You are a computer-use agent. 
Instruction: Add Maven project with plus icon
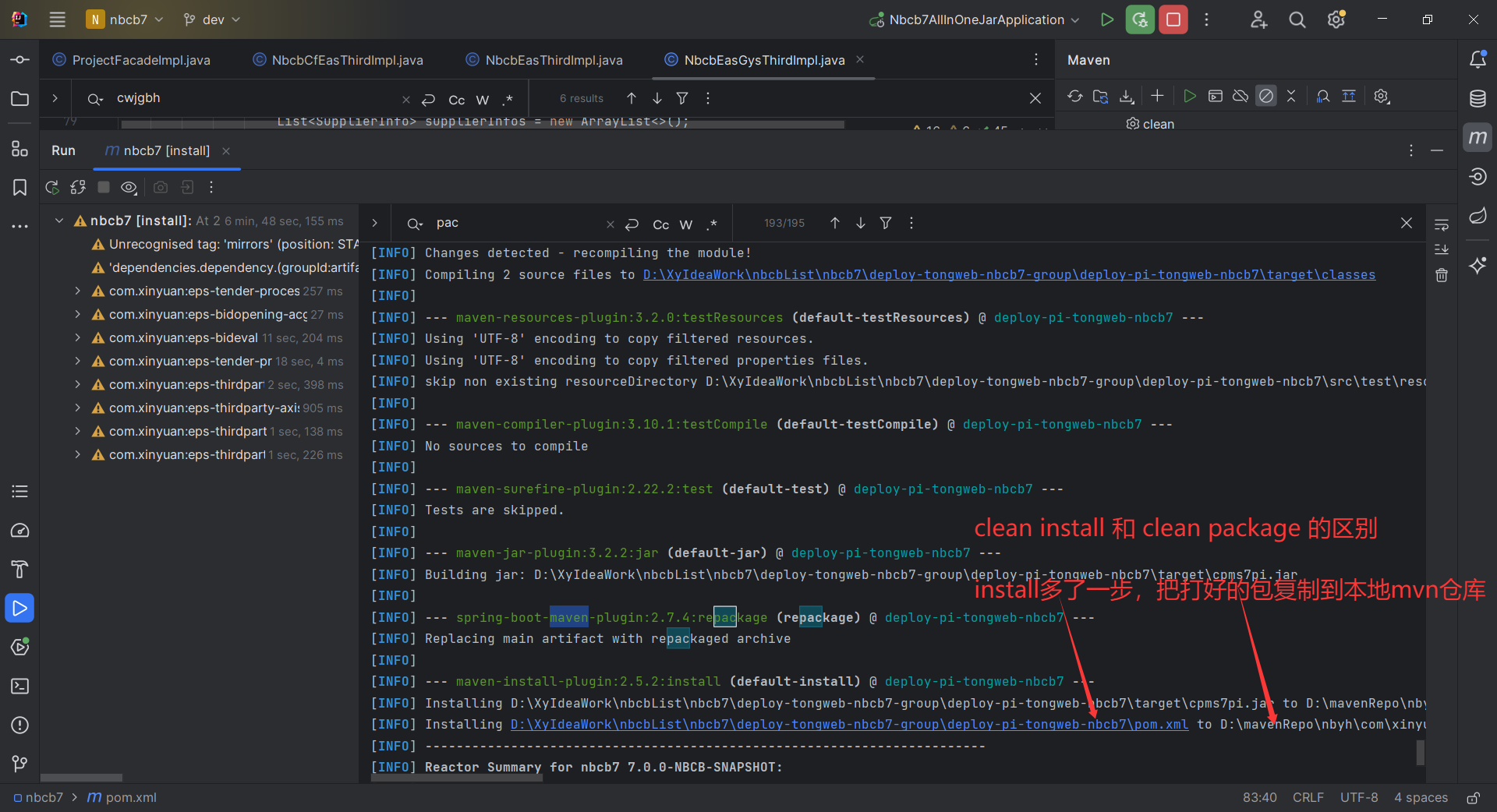pyautogui.click(x=1158, y=95)
